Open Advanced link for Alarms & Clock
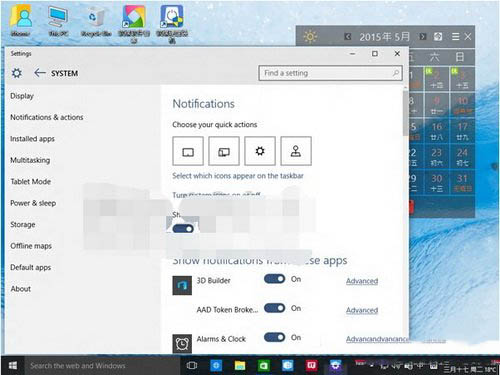This screenshot has height=375, width=500. click(x=378, y=339)
